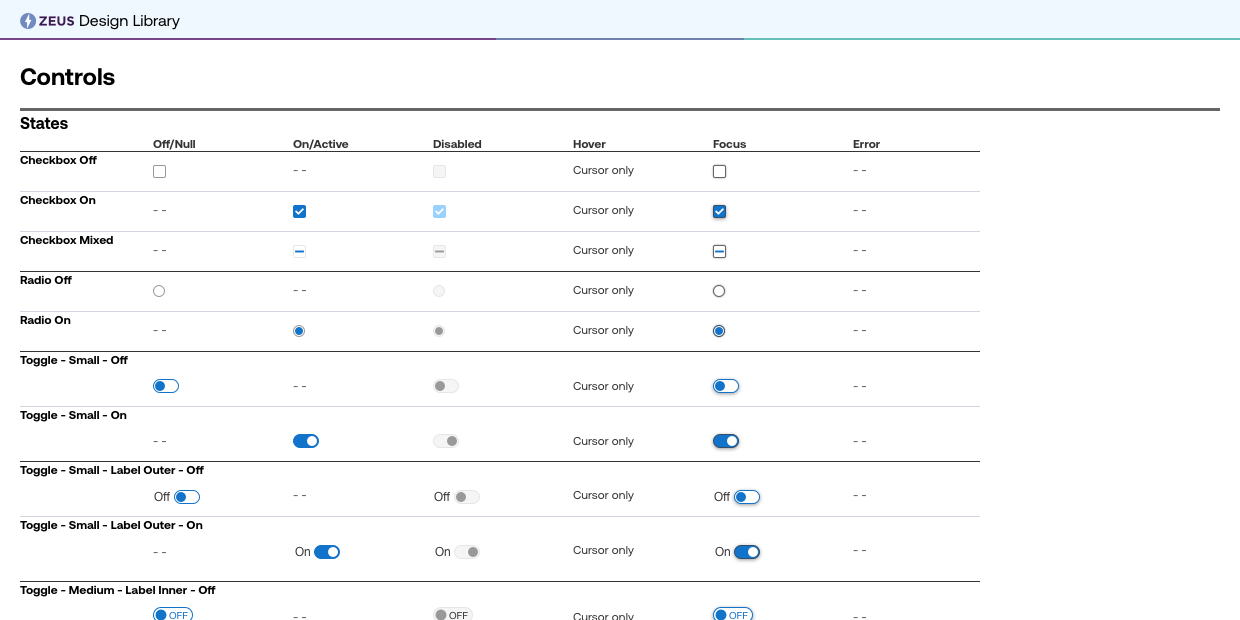This screenshot has width=1240, height=620.
Task: Enable the Label Outer Off toggle in Off/Null column
Action: [187, 497]
